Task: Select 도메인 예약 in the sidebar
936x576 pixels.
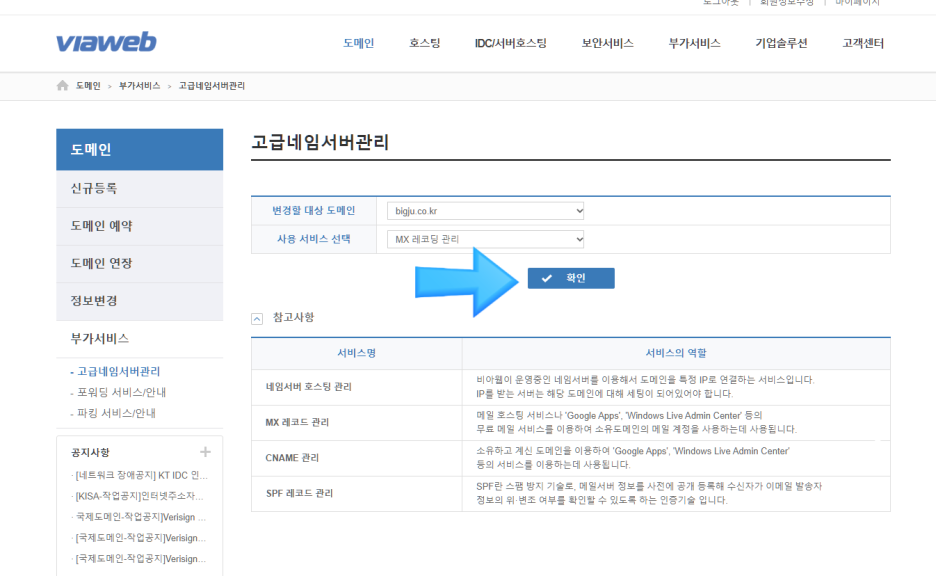Action: point(140,226)
